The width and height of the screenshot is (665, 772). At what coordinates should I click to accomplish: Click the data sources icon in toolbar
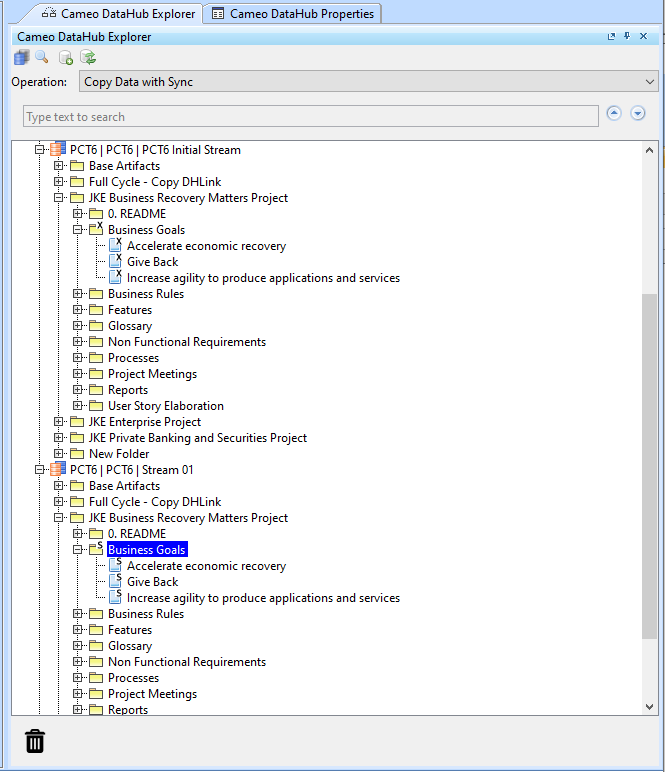tap(21, 58)
